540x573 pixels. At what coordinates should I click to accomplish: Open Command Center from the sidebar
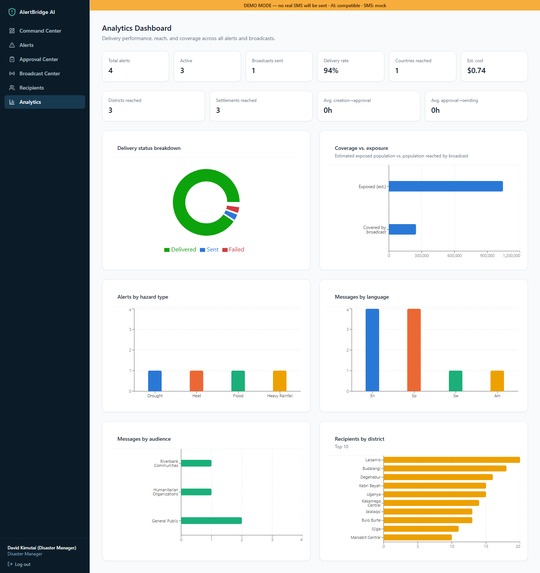(45, 31)
